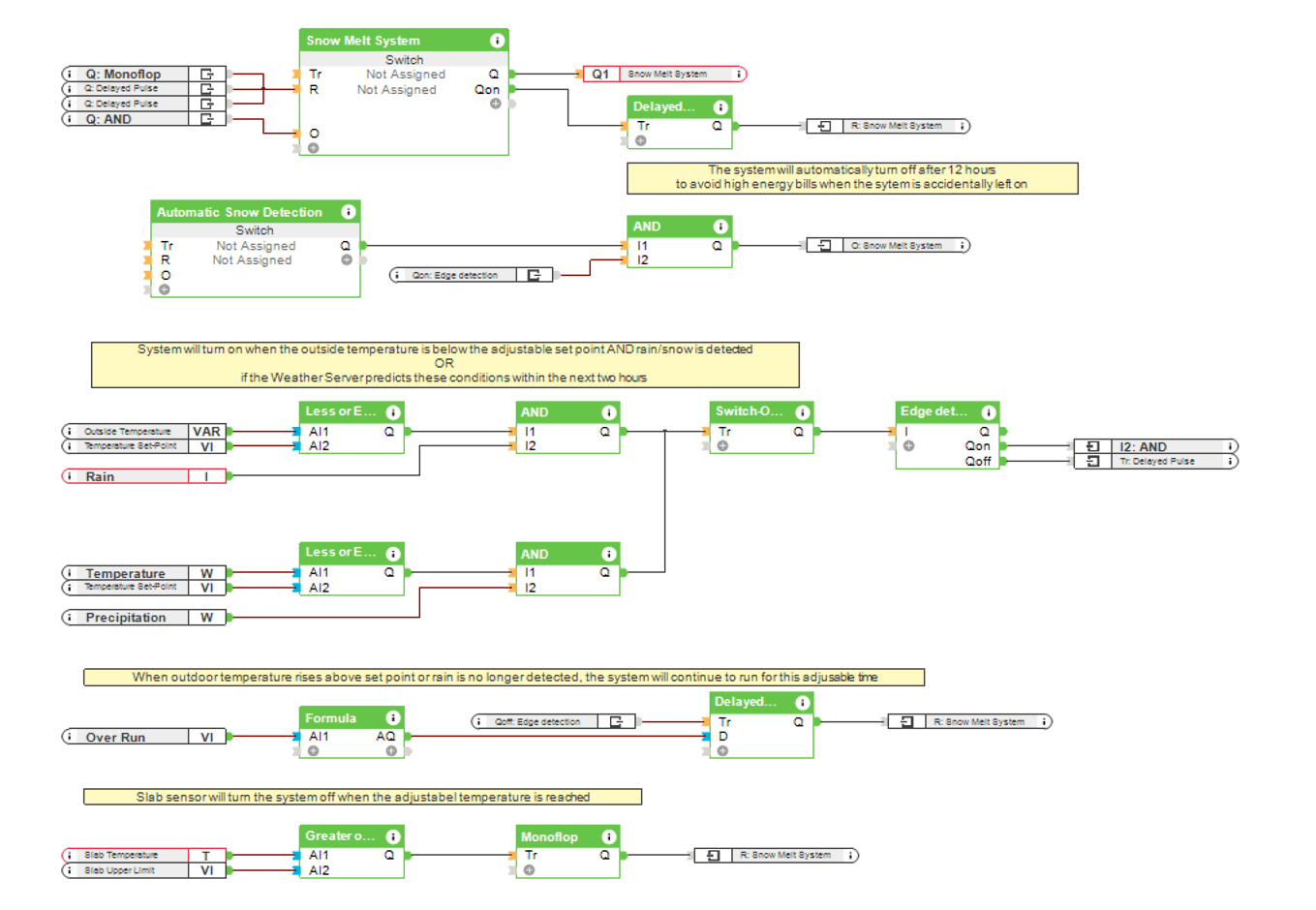
Task: Click info icon on Edge detection block
Action: coord(988,412)
